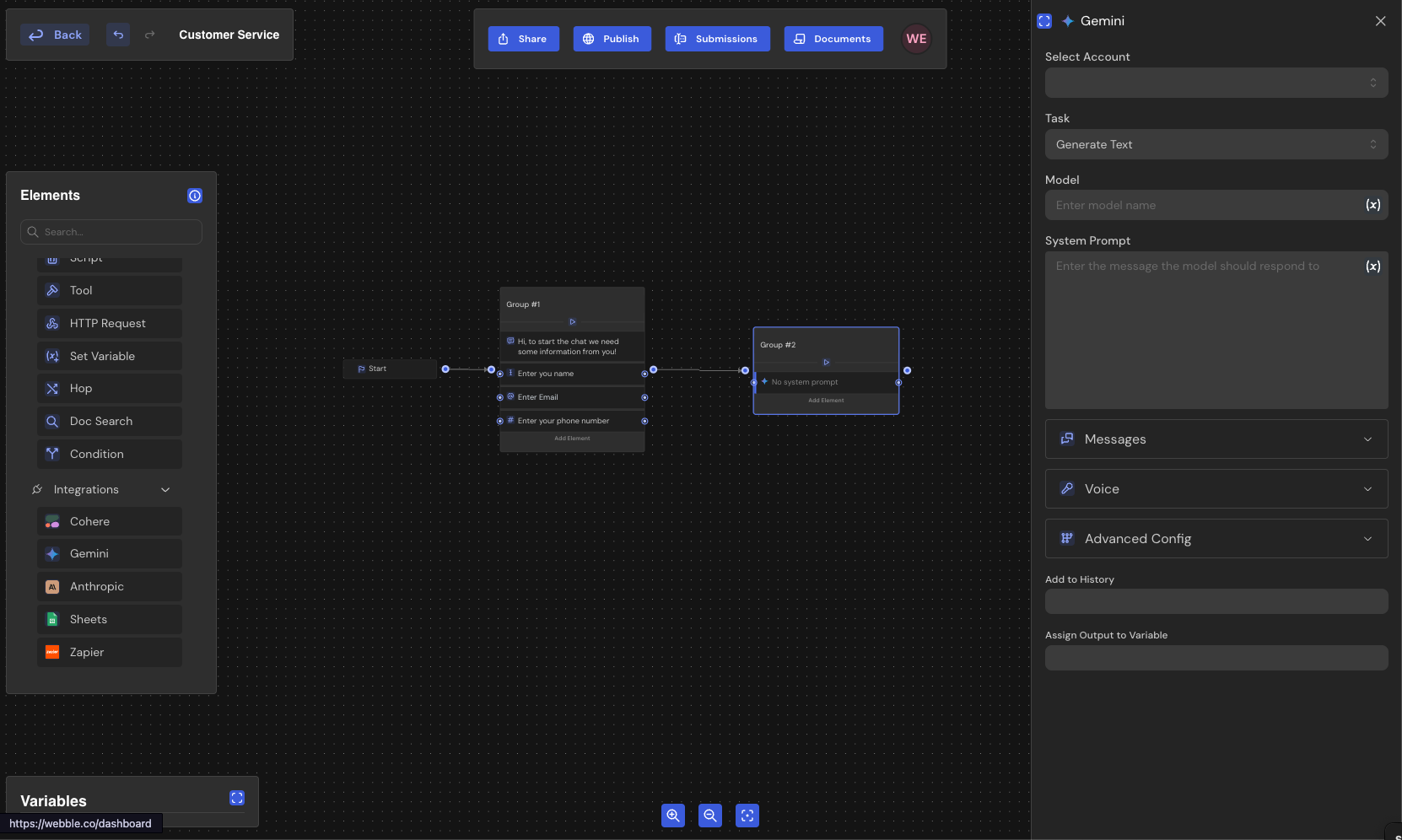The width and height of the screenshot is (1402, 840).
Task: Click the undo arrow icon
Action: click(118, 35)
